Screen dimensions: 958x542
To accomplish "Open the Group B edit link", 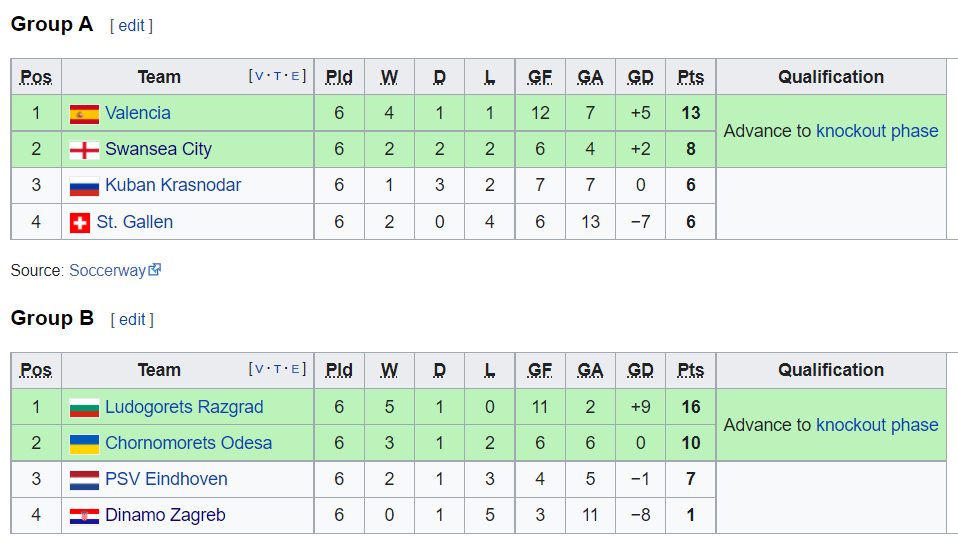I will 132,320.
